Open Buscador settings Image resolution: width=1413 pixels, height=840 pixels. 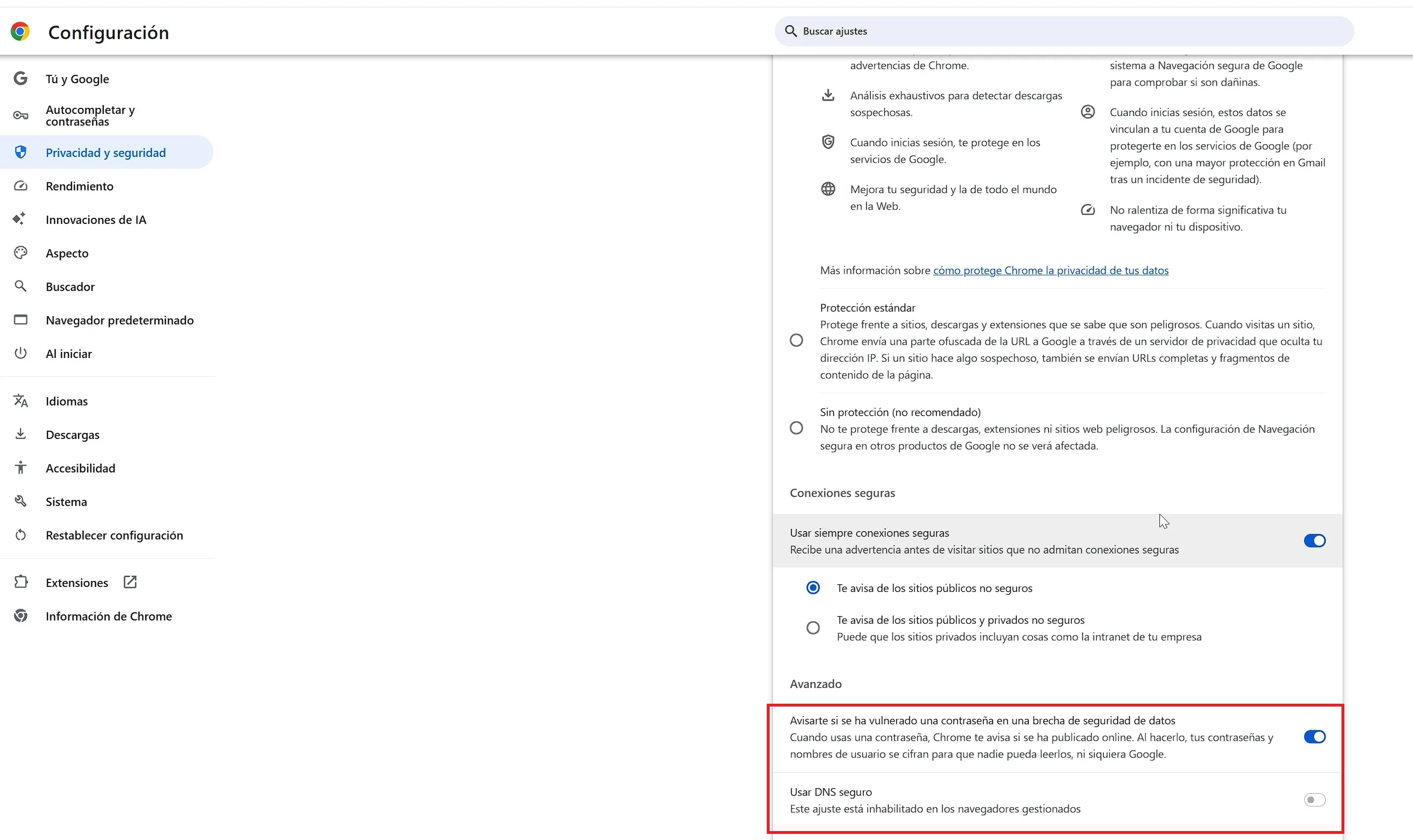pos(107,287)
